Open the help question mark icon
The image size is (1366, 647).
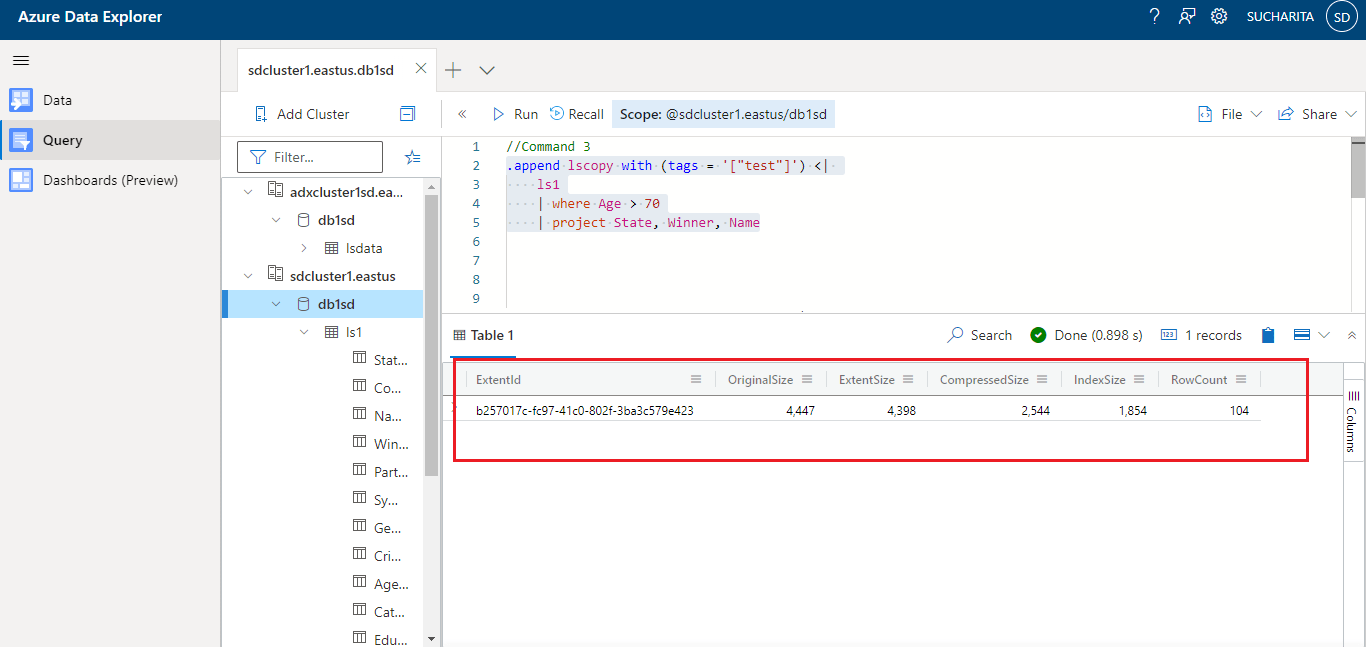(x=1154, y=16)
